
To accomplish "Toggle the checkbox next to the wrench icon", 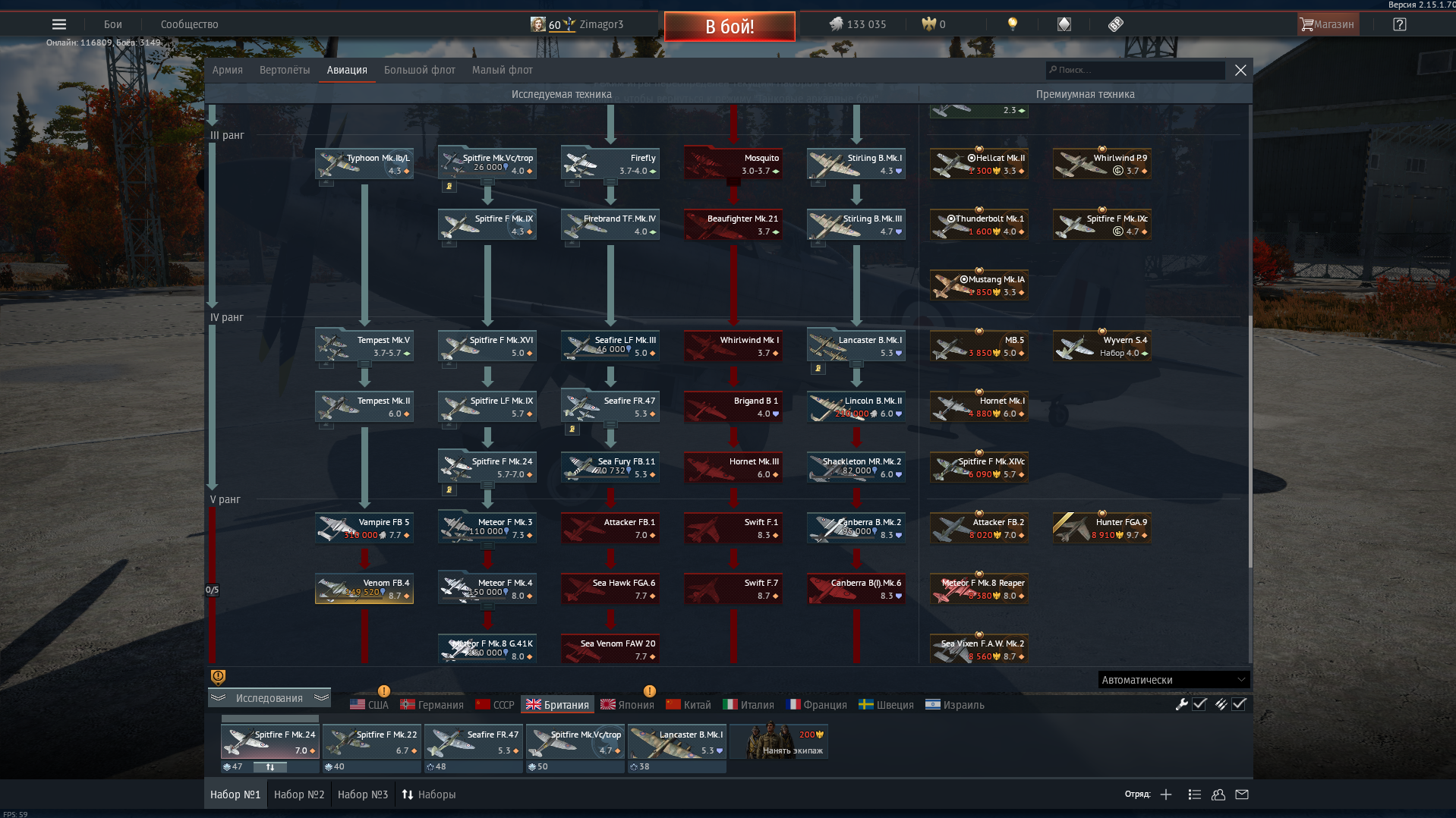I will (x=1199, y=704).
